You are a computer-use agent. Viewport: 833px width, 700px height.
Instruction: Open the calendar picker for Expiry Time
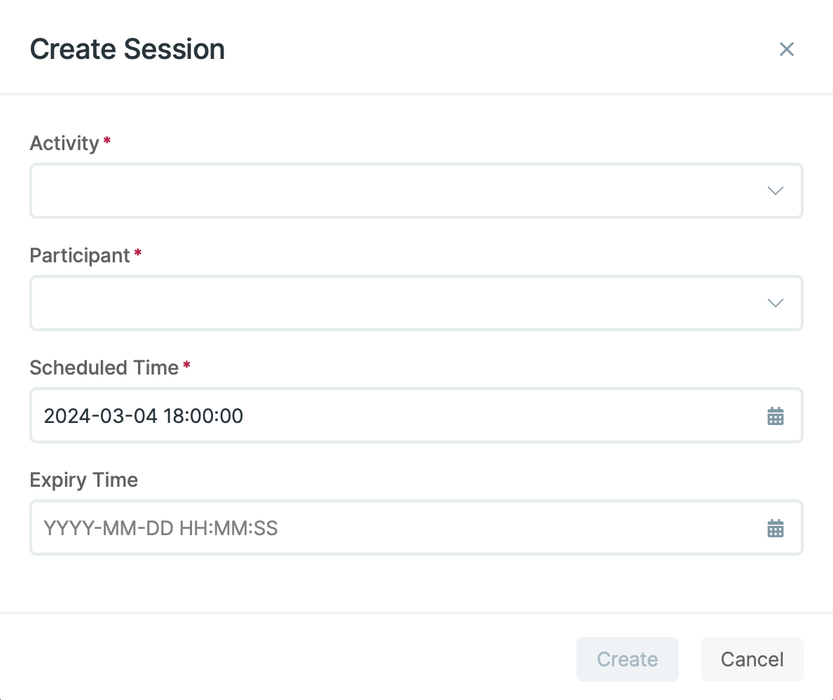click(775, 527)
